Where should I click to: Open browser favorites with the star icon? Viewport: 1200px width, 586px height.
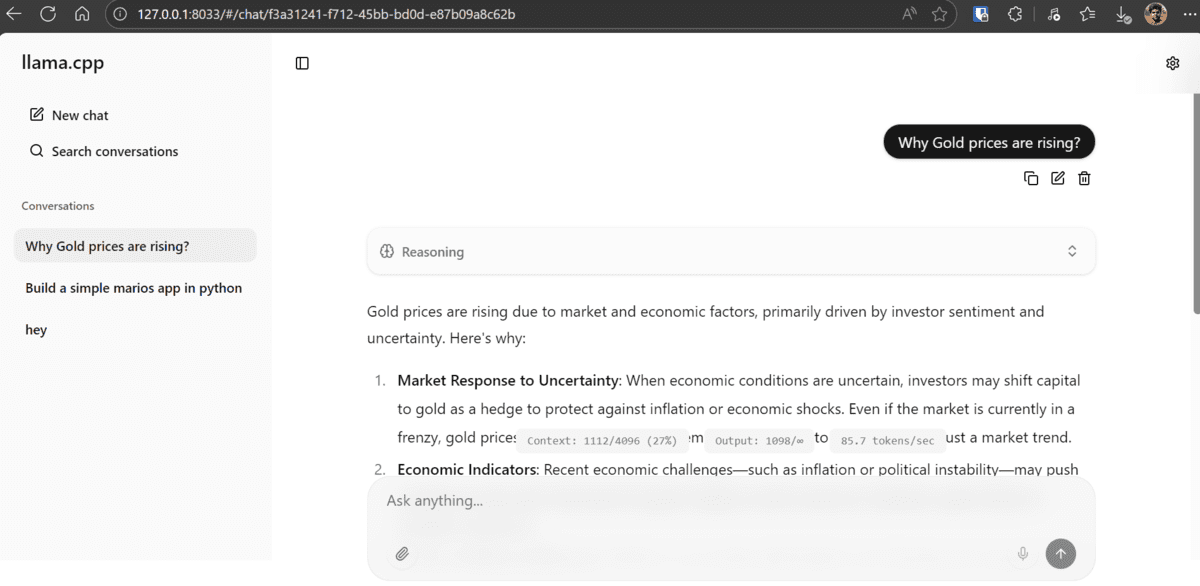(1088, 15)
